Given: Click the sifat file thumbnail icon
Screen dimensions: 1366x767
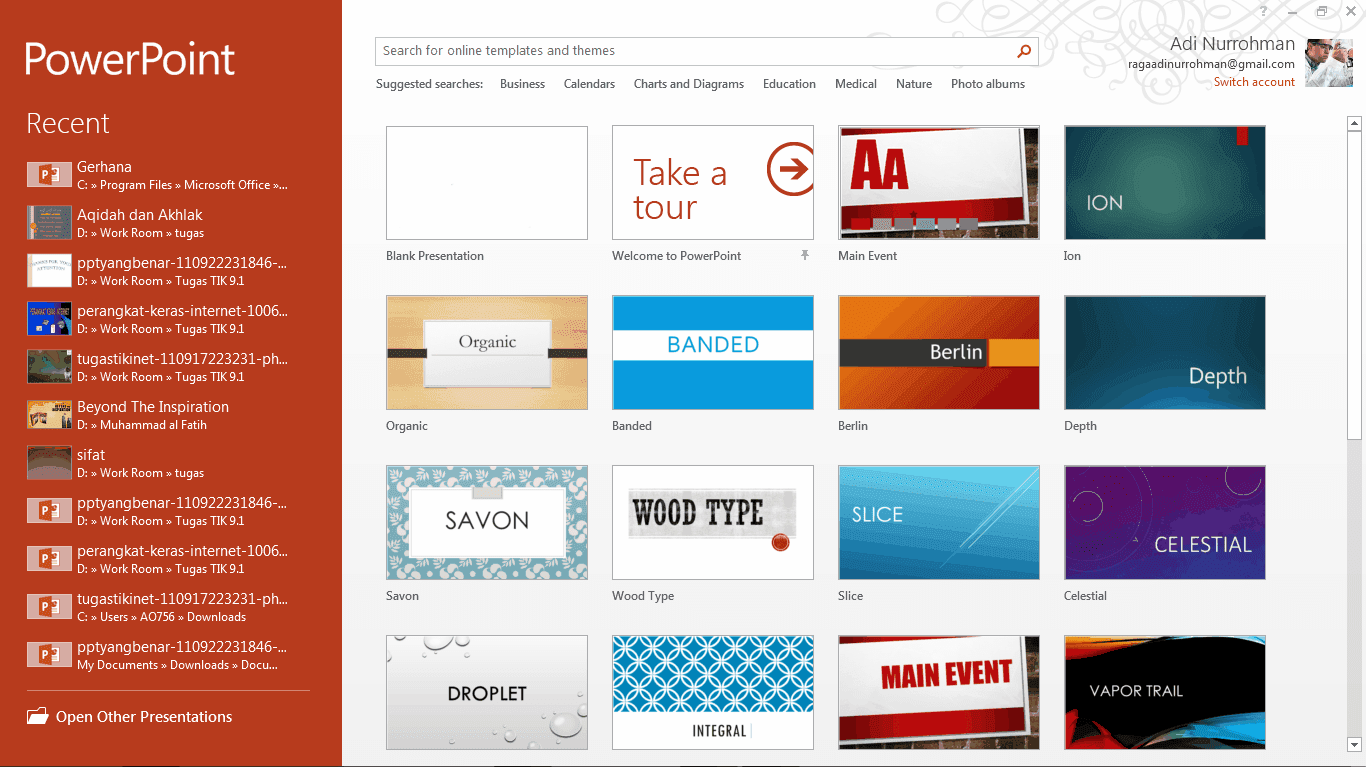Looking at the screenshot, I should pyautogui.click(x=49, y=462).
